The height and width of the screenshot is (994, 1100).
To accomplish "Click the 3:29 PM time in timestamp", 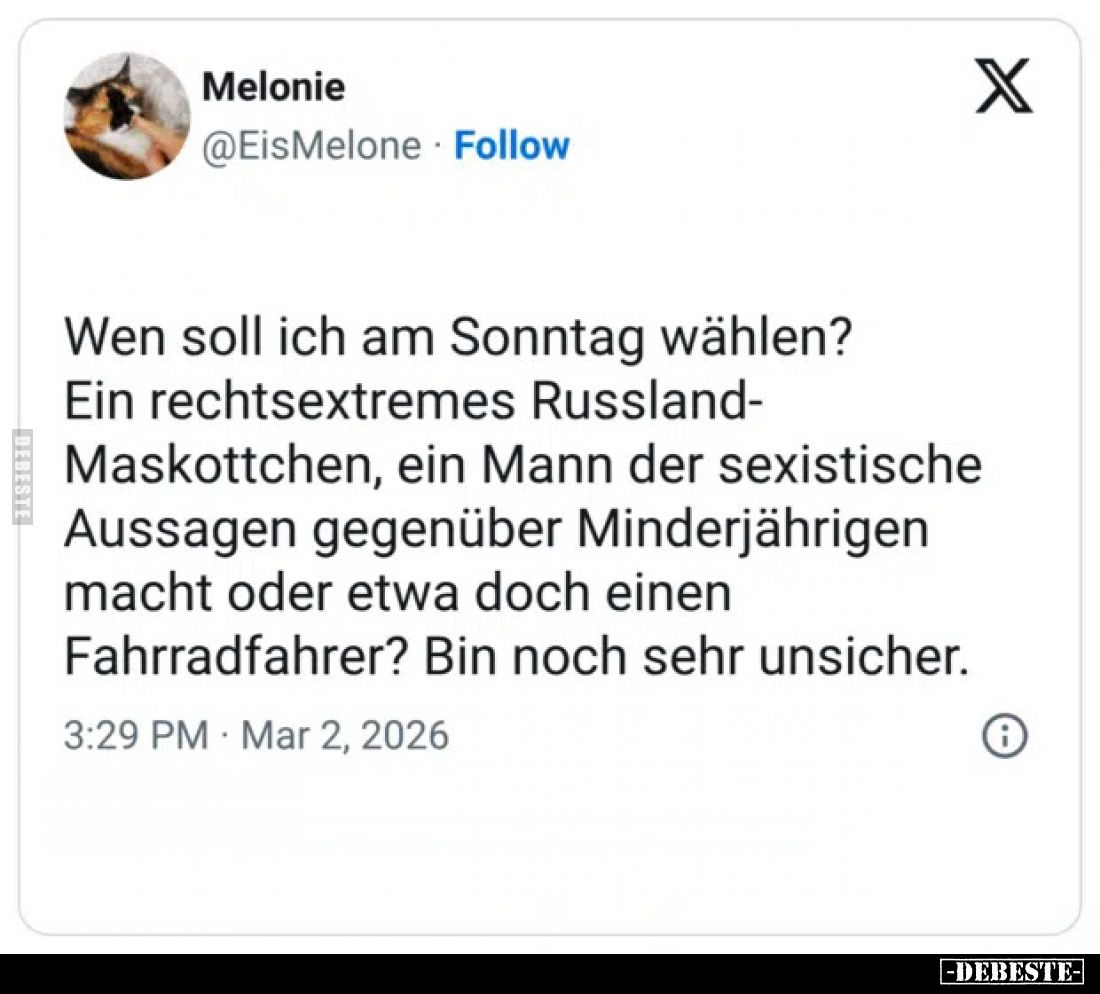I will pyautogui.click(x=136, y=737).
